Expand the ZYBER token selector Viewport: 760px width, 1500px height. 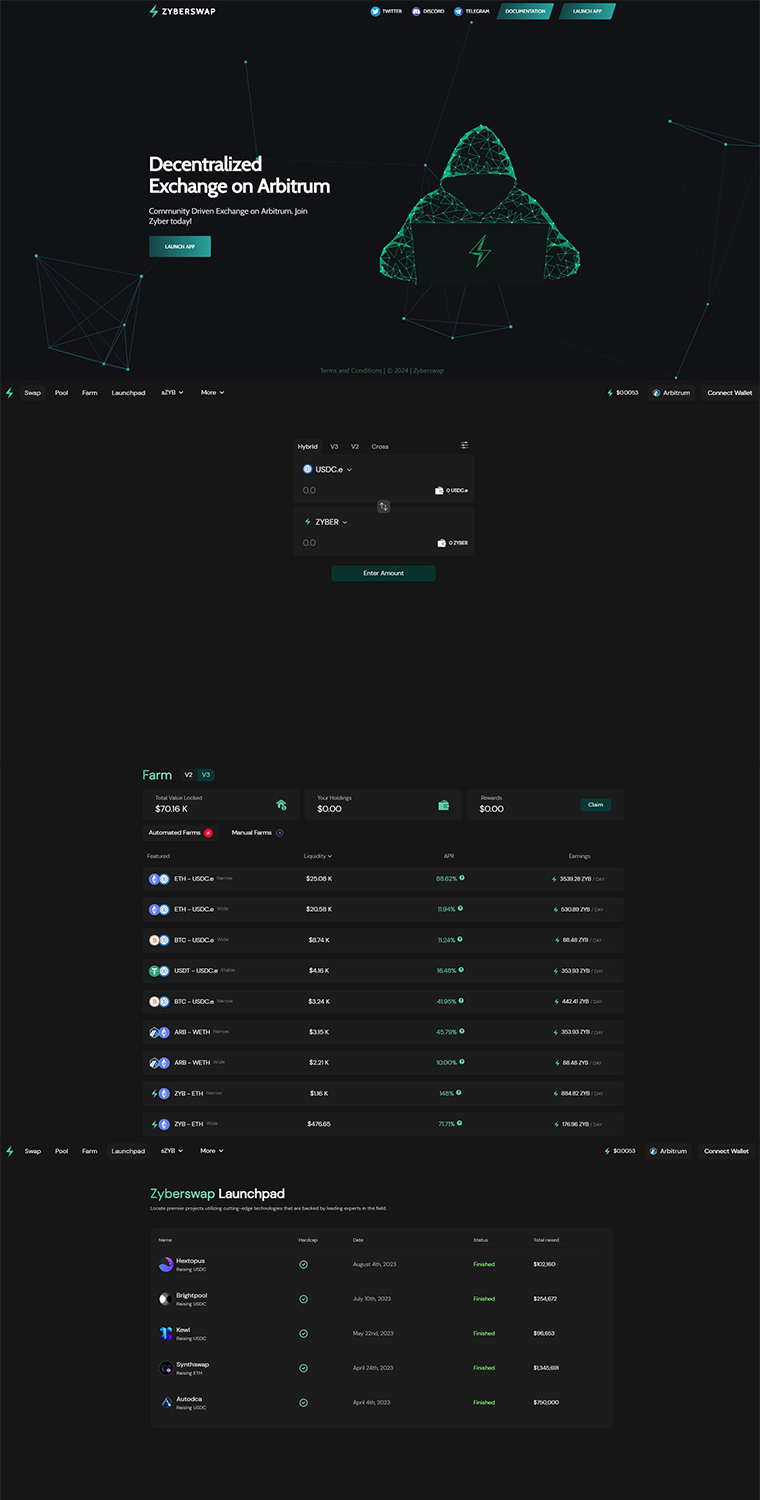coord(326,522)
